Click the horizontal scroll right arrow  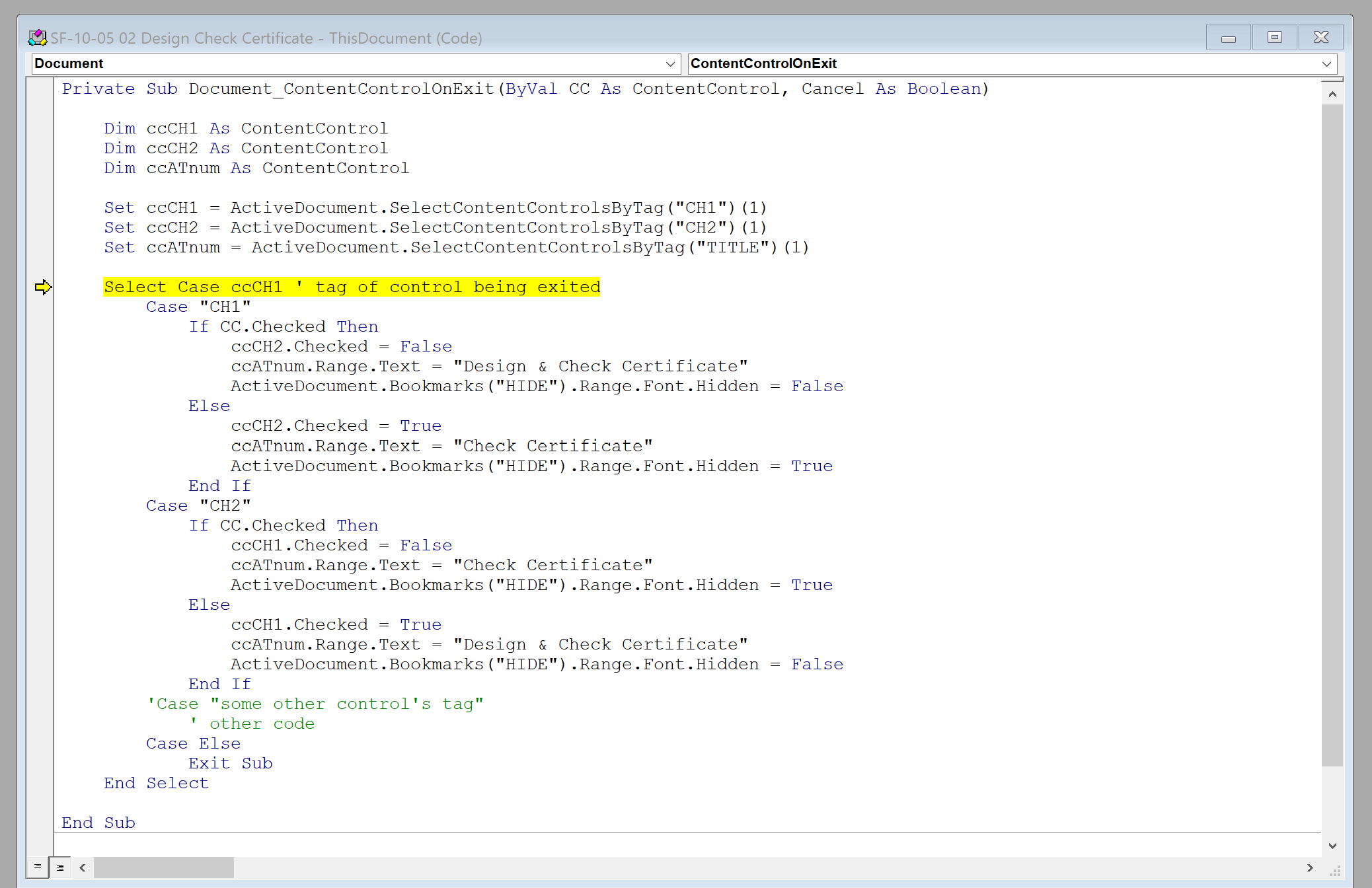coord(1310,868)
